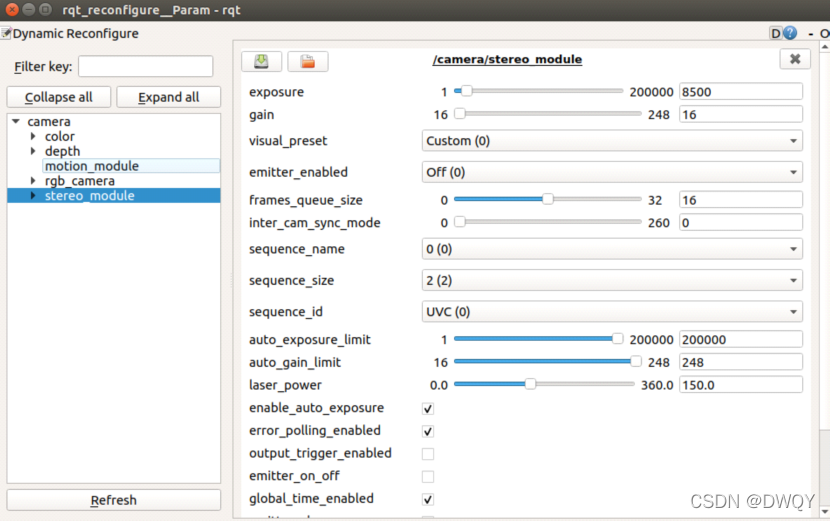Screen dimensions: 831x521
Task: Close the stereo_module panel
Action: pos(795,59)
